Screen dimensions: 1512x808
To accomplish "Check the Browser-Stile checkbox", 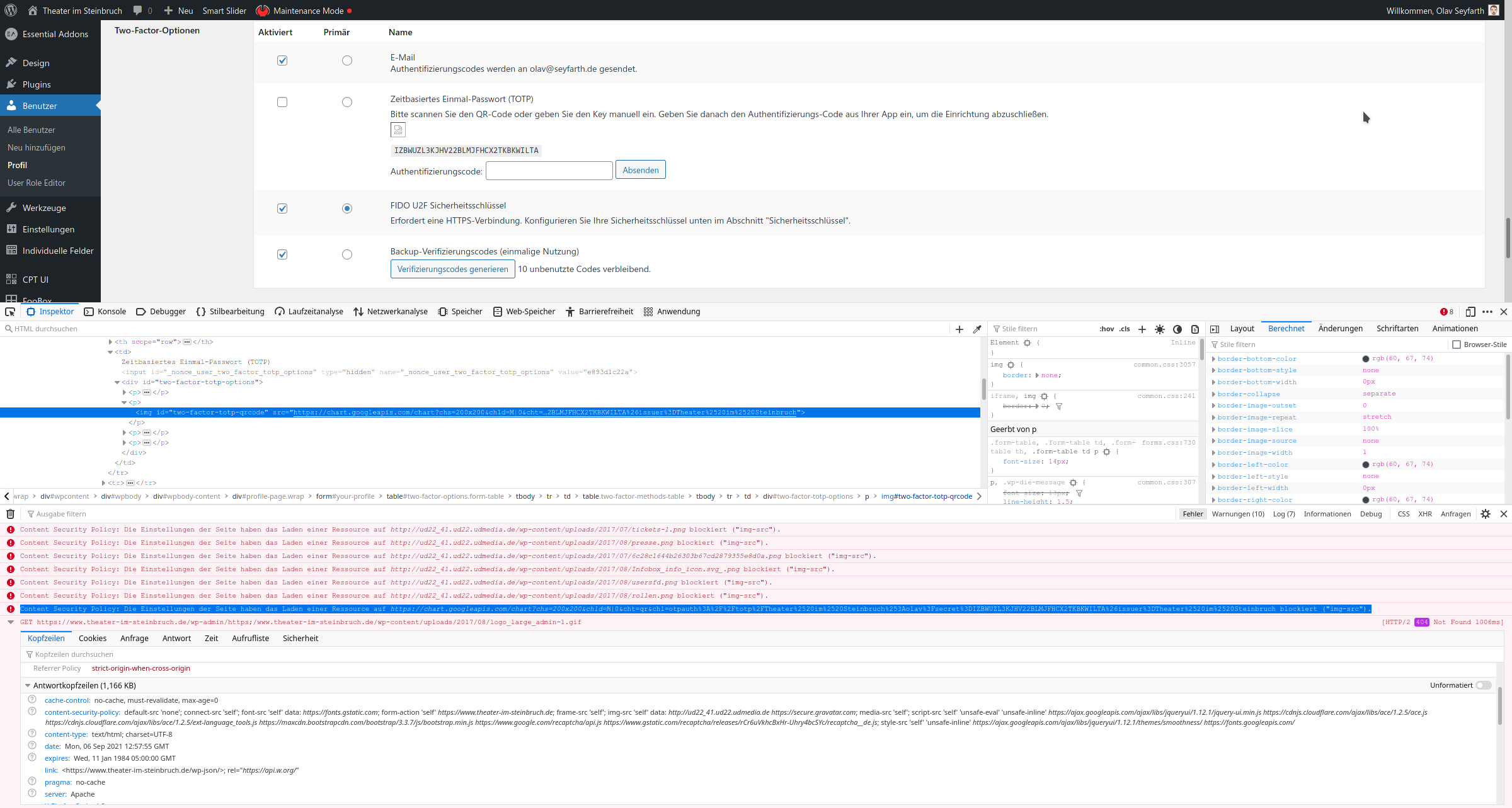I will click(x=1457, y=344).
